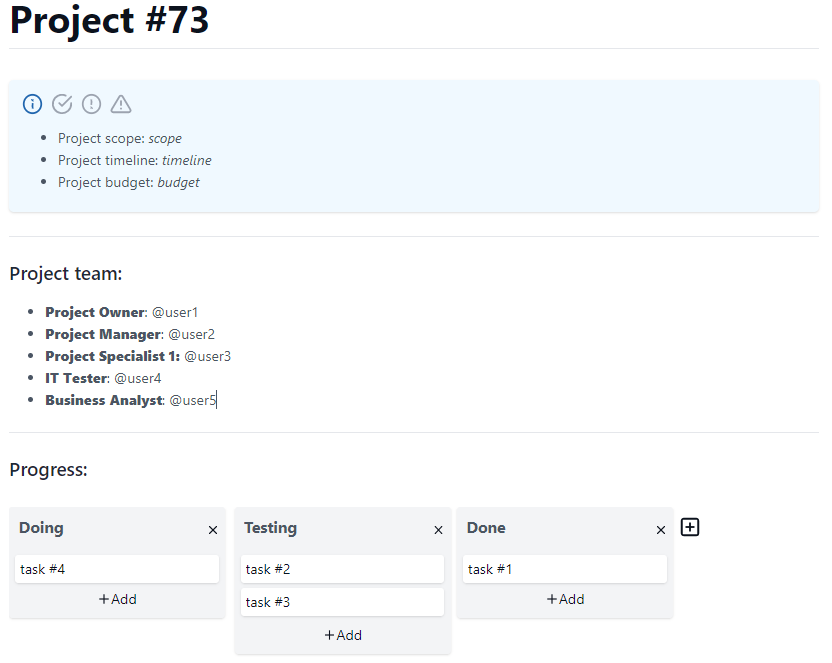Select the info circle alert icon

click(x=32, y=104)
